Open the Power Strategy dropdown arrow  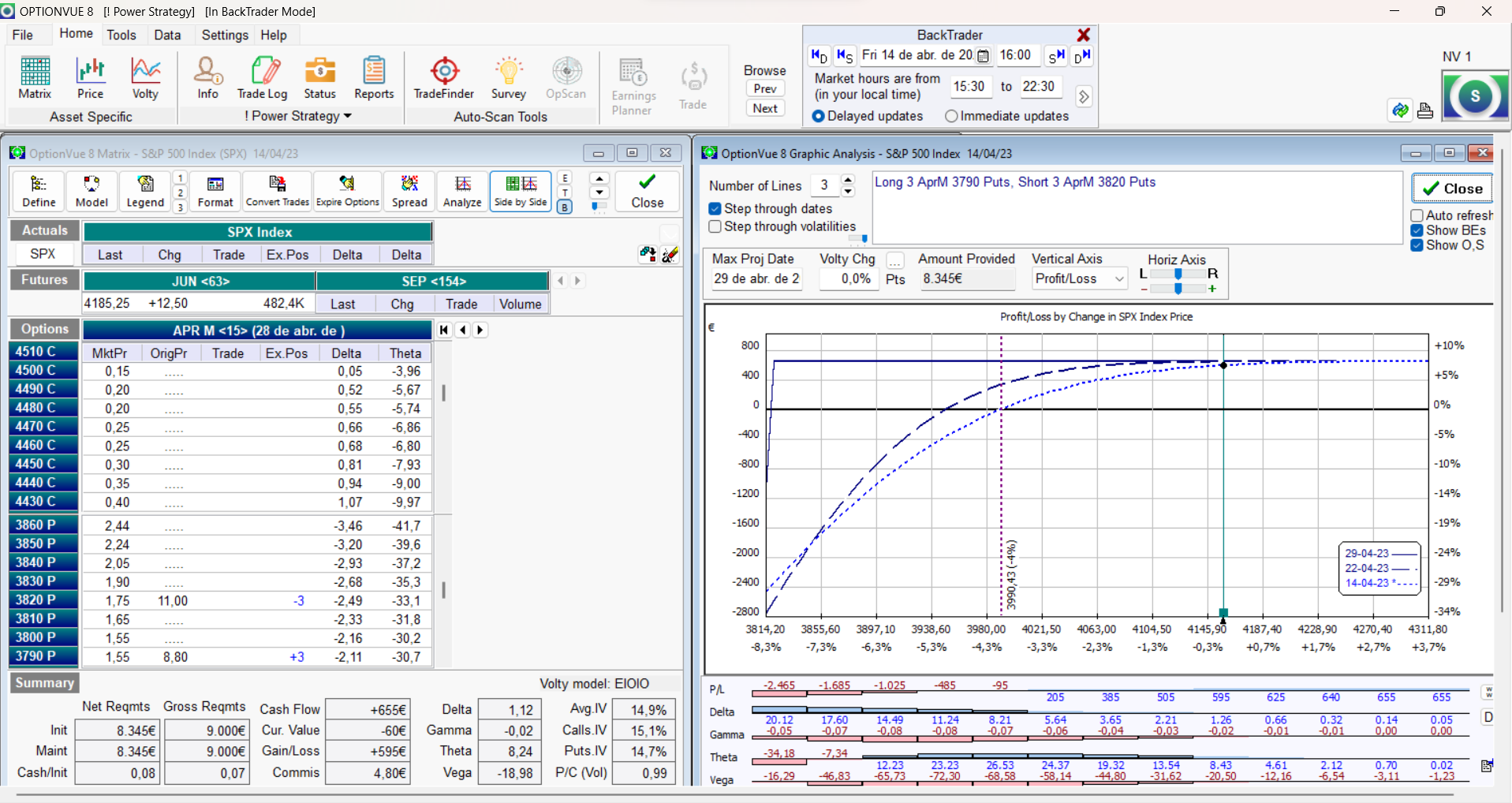coord(348,116)
